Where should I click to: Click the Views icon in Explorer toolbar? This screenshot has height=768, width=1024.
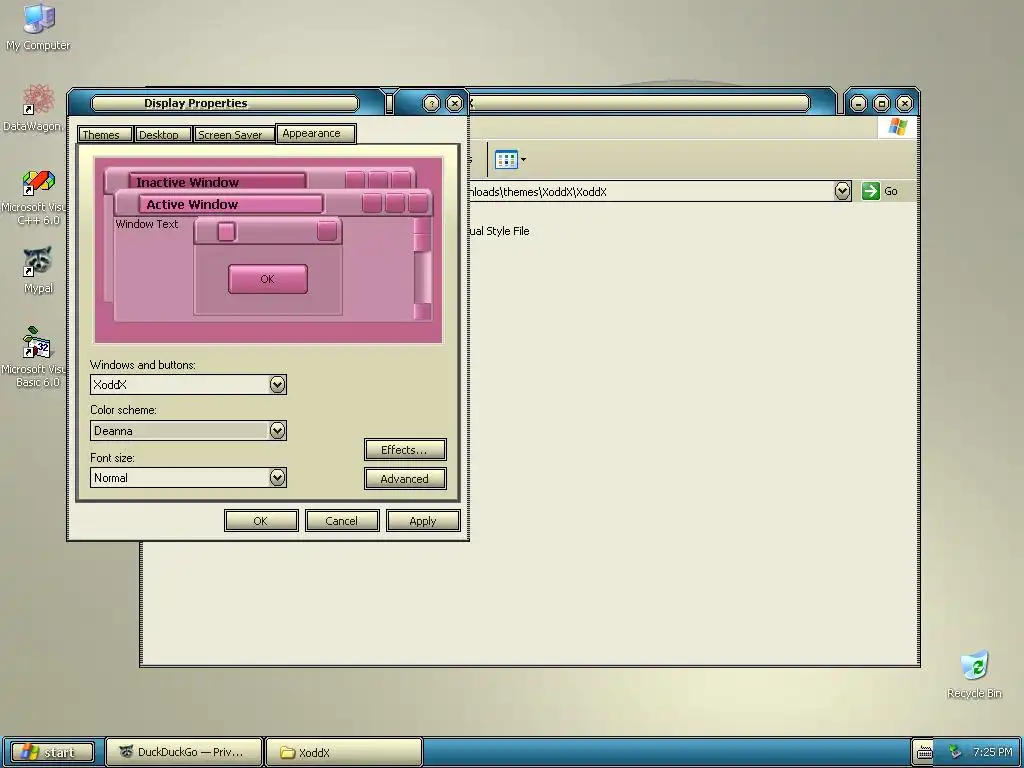(x=506, y=159)
